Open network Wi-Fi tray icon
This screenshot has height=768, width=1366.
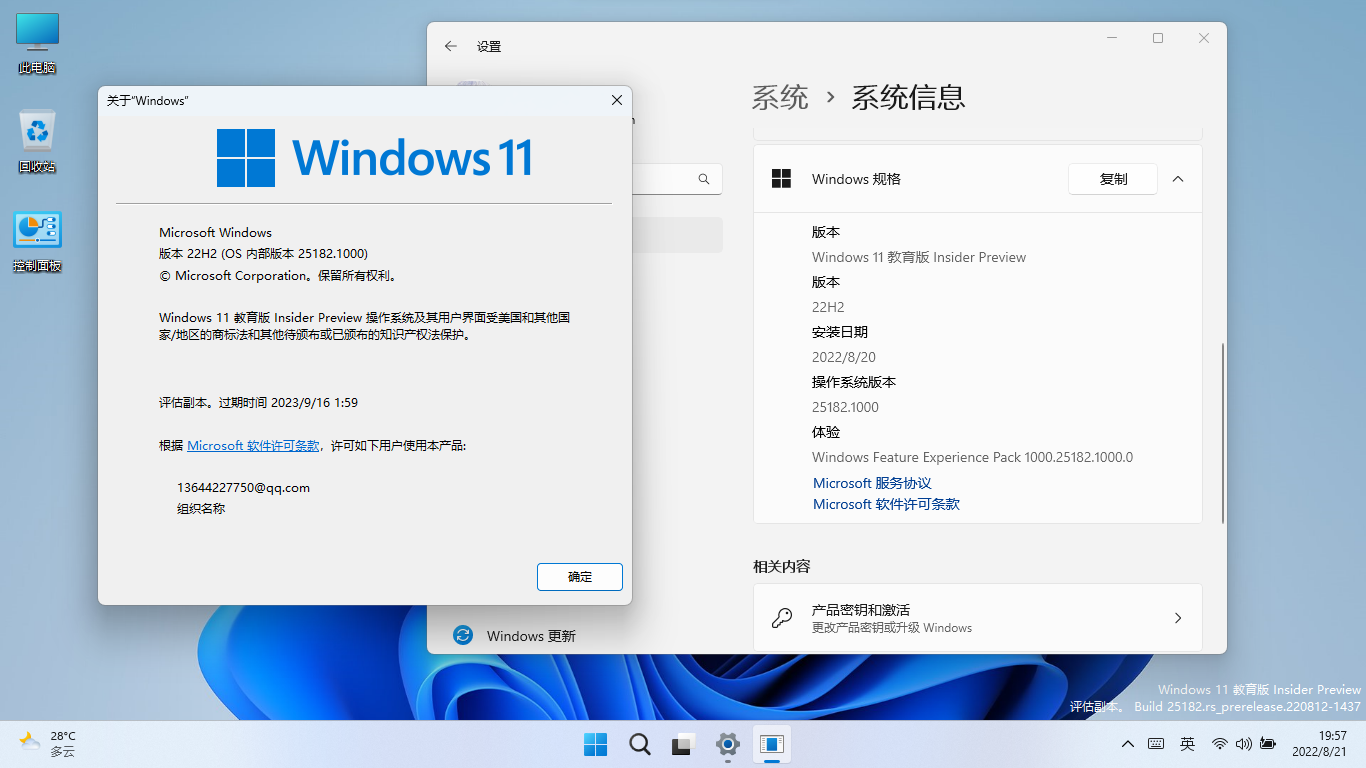(x=1219, y=744)
